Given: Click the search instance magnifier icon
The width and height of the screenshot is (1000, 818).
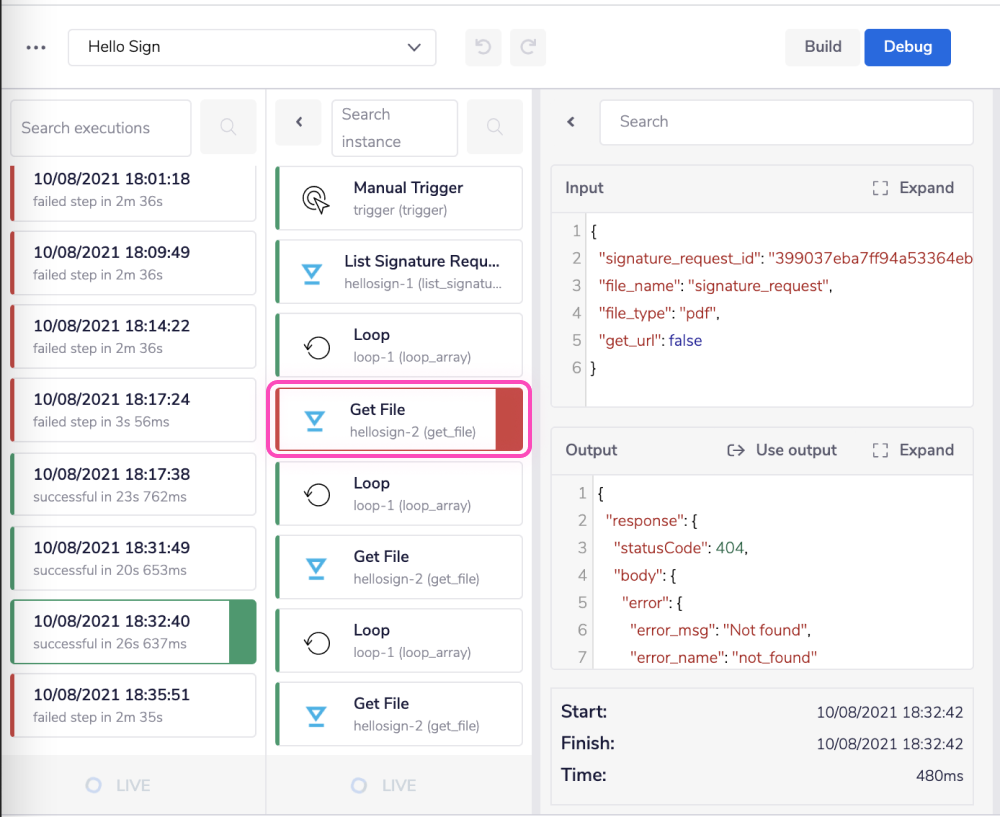Looking at the screenshot, I should tap(494, 127).
